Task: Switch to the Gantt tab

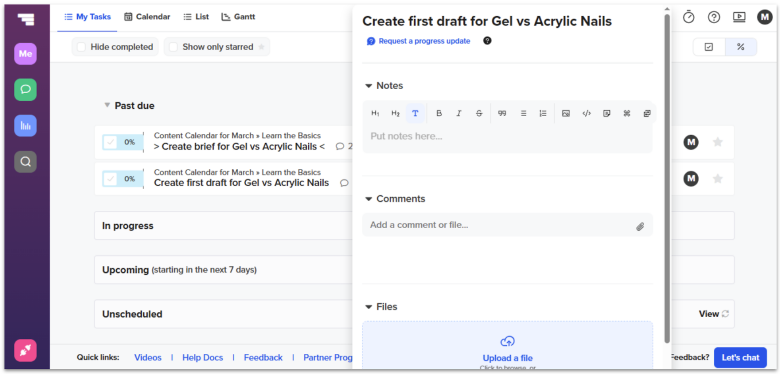Action: [238, 17]
